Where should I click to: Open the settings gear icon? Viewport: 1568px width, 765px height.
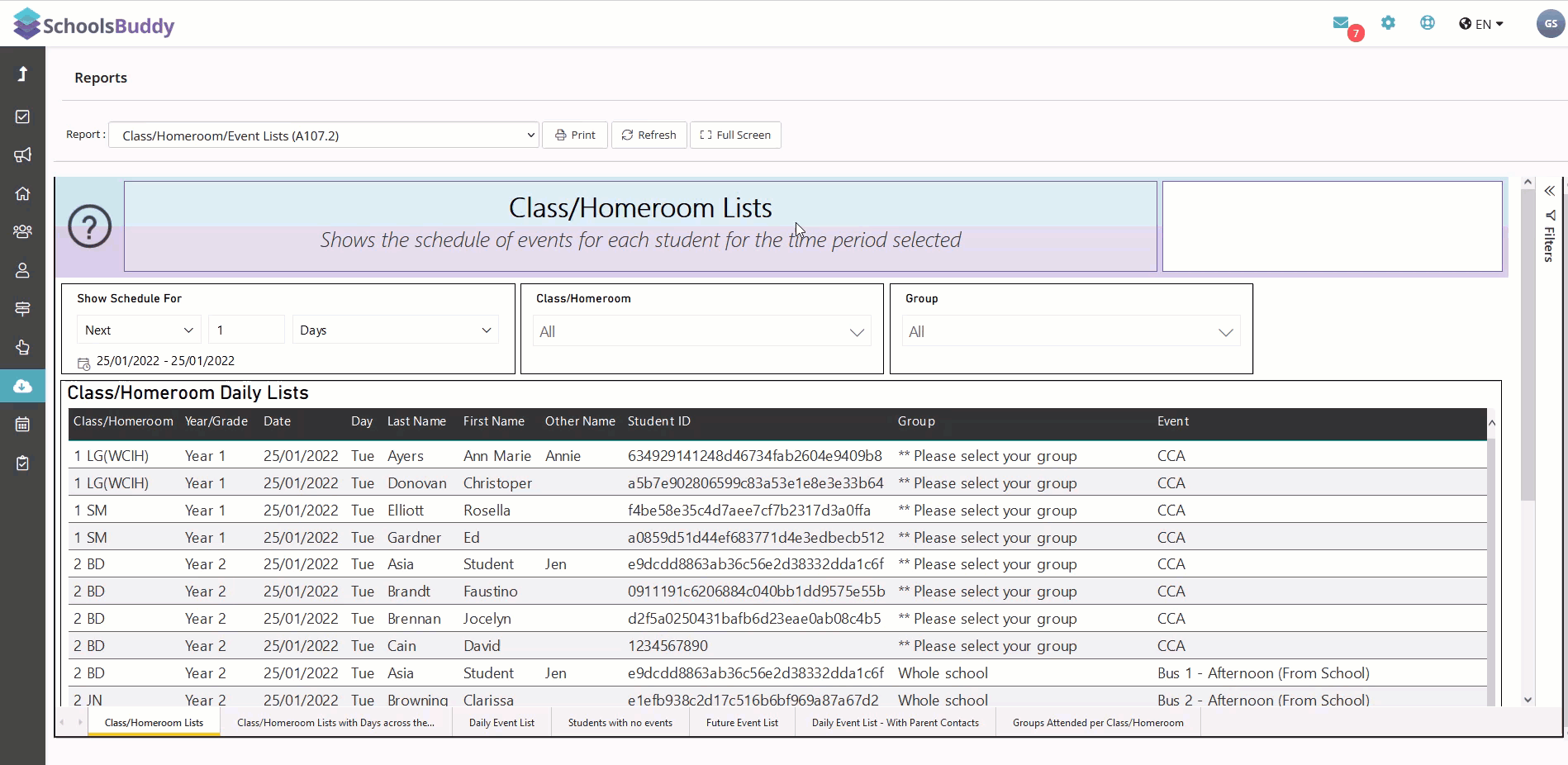pyautogui.click(x=1388, y=23)
